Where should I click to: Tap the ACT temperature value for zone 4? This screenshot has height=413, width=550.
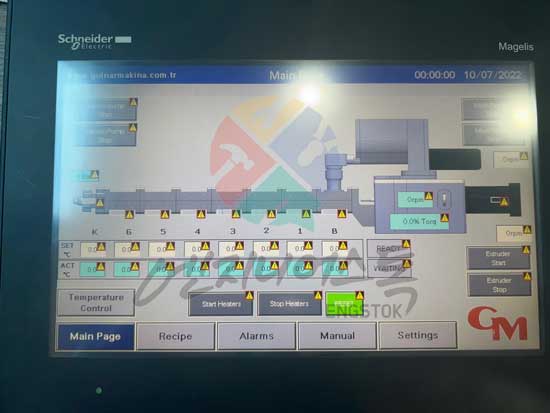[197, 269]
